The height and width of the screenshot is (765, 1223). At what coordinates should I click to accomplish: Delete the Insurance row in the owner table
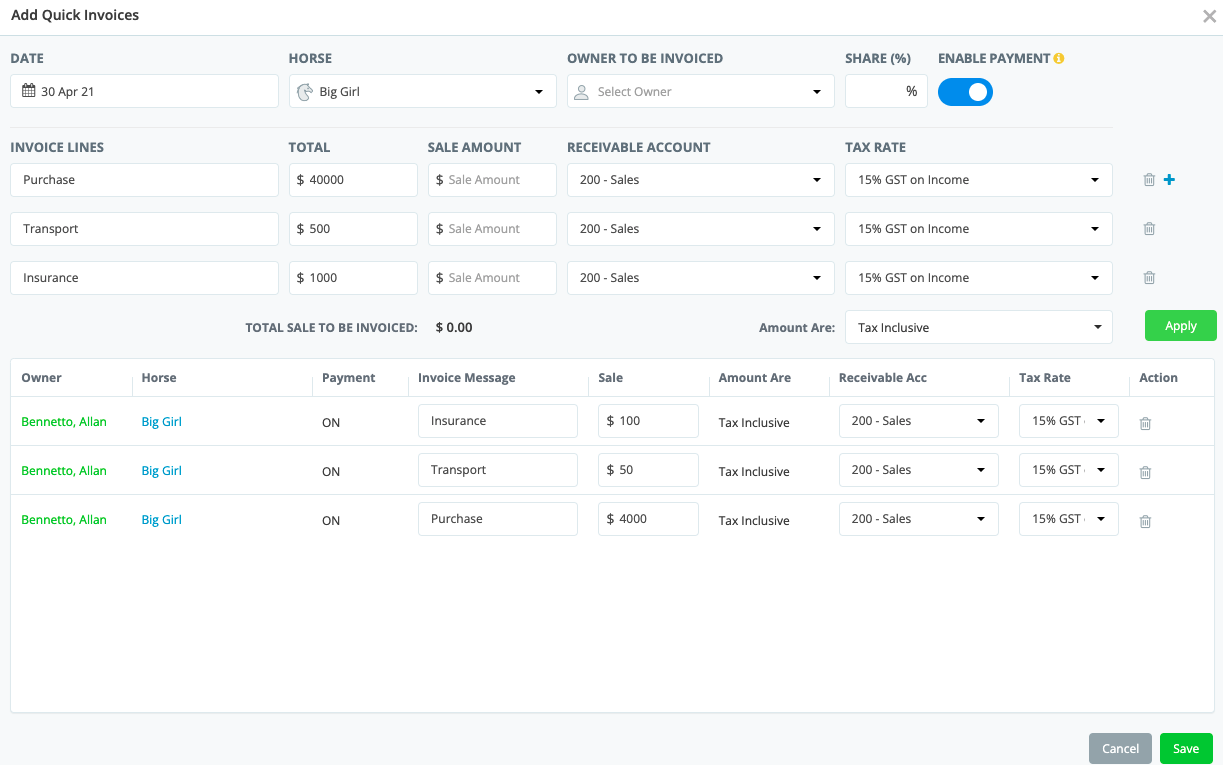coord(1145,423)
